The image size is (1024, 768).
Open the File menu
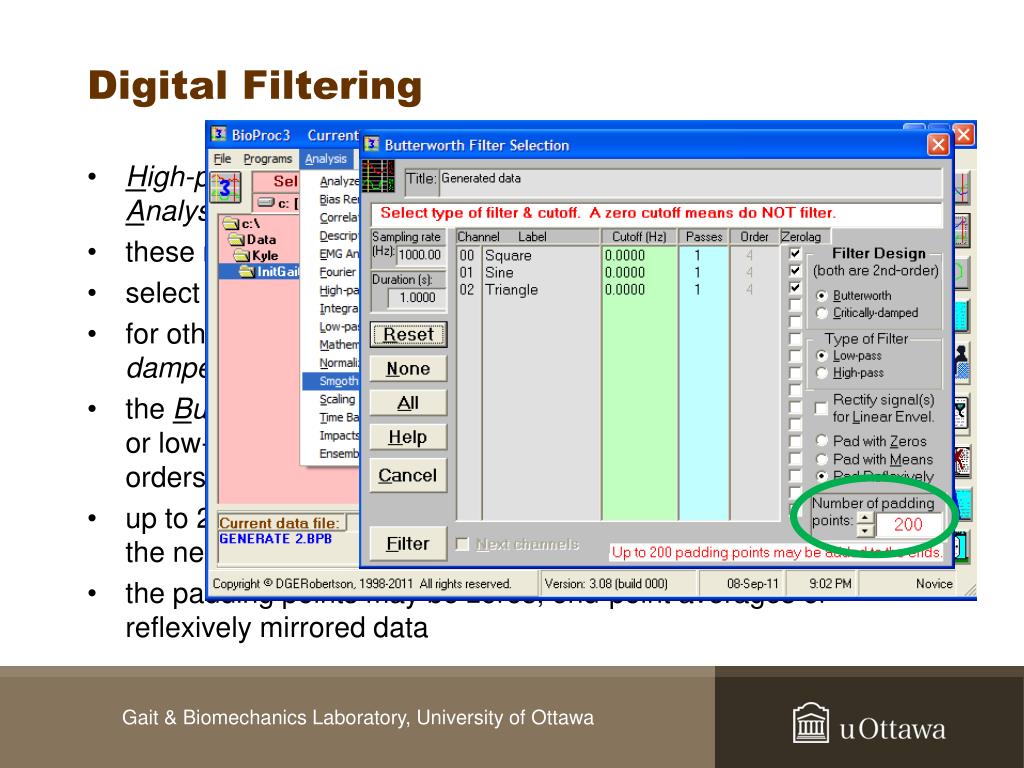click(222, 159)
